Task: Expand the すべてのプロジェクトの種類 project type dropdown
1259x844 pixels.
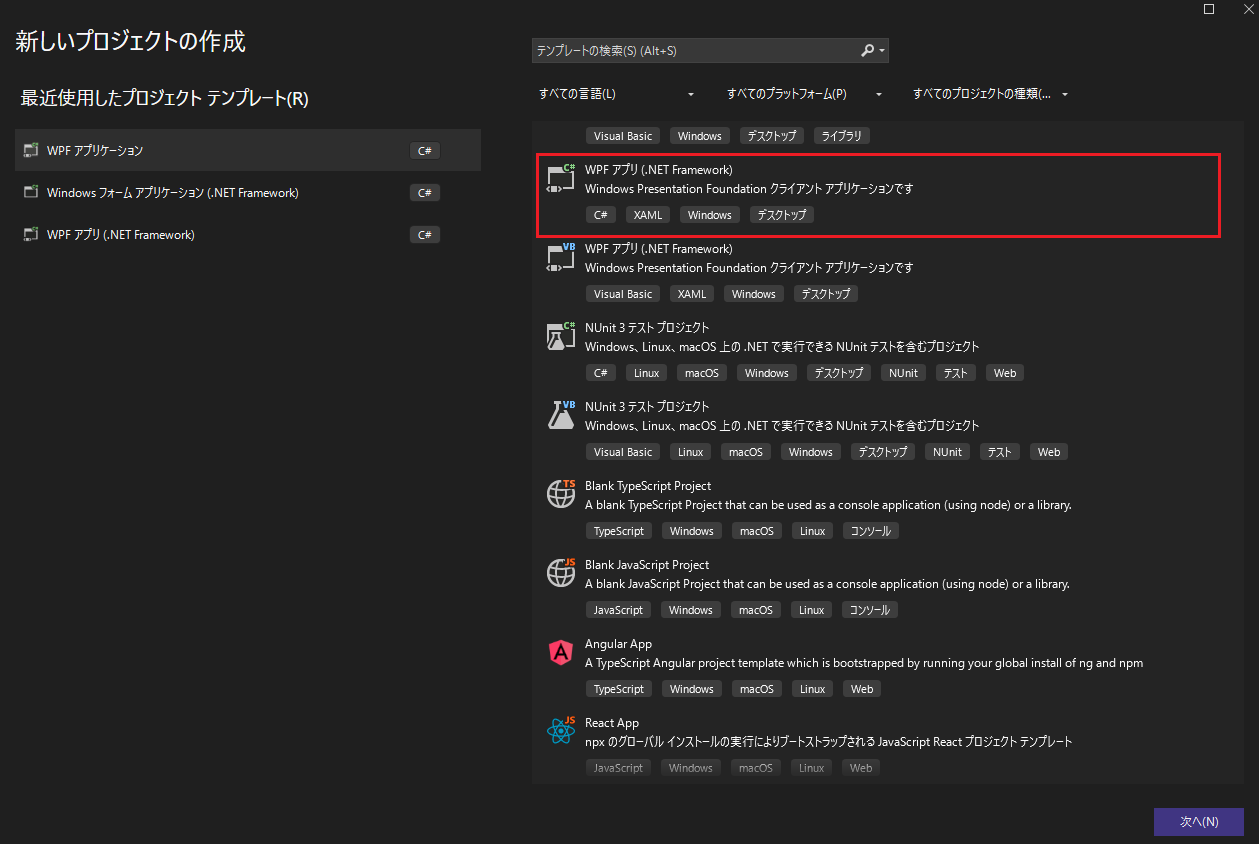Action: 990,94
